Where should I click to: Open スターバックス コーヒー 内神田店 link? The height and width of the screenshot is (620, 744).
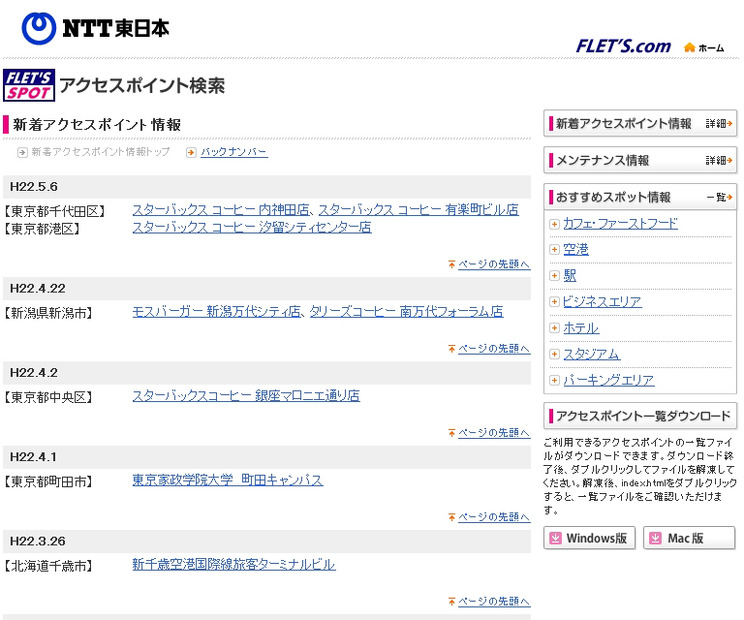221,210
